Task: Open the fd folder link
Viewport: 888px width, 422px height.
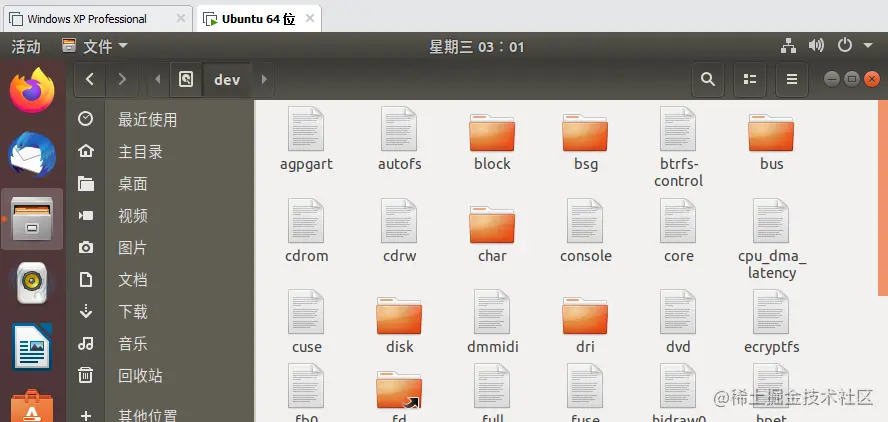Action: 399,390
